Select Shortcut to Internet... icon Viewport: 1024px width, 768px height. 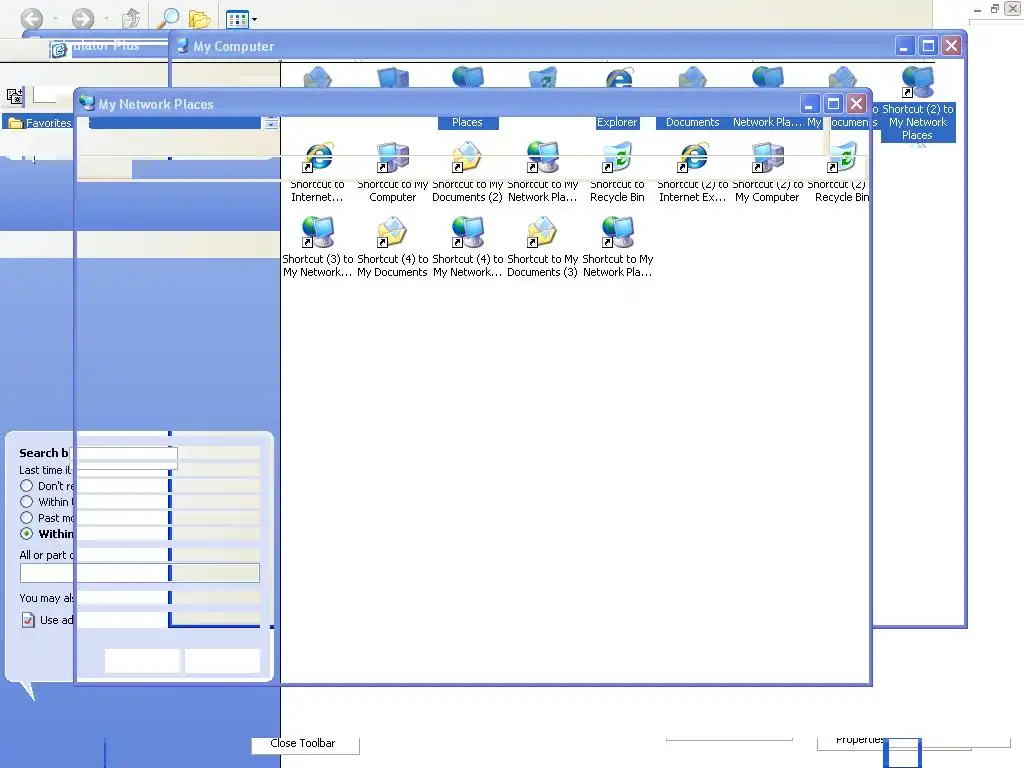pos(317,172)
